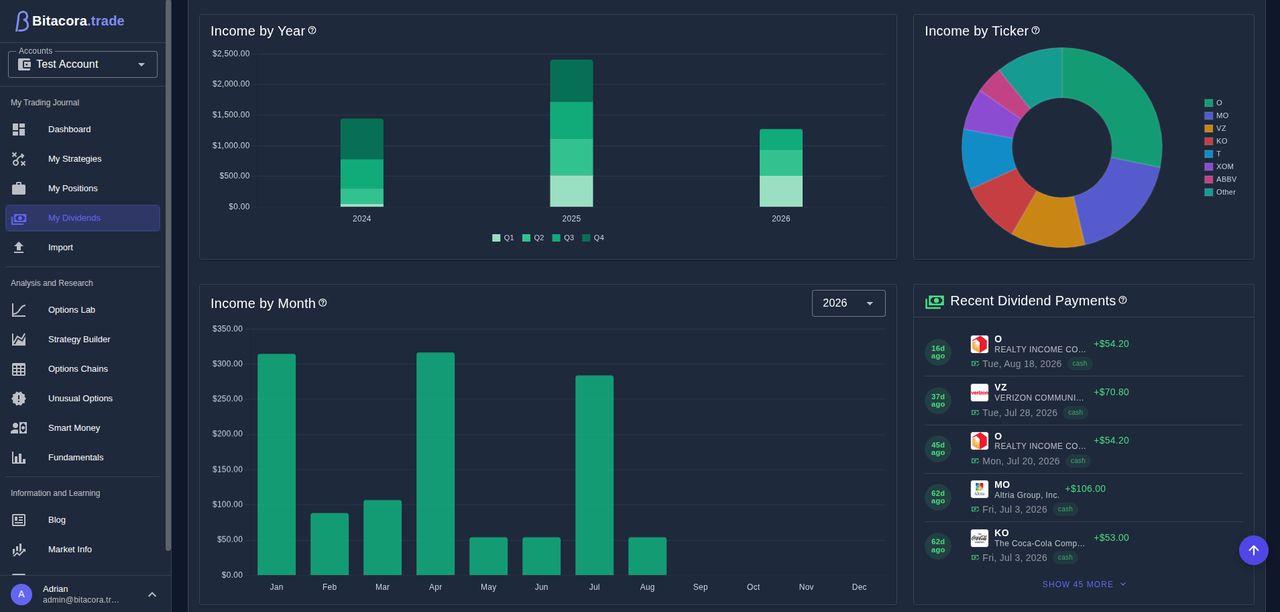Viewport: 1280px width, 612px height.
Task: Click the Coca-Cola logo in KO payment
Action: coord(980,538)
